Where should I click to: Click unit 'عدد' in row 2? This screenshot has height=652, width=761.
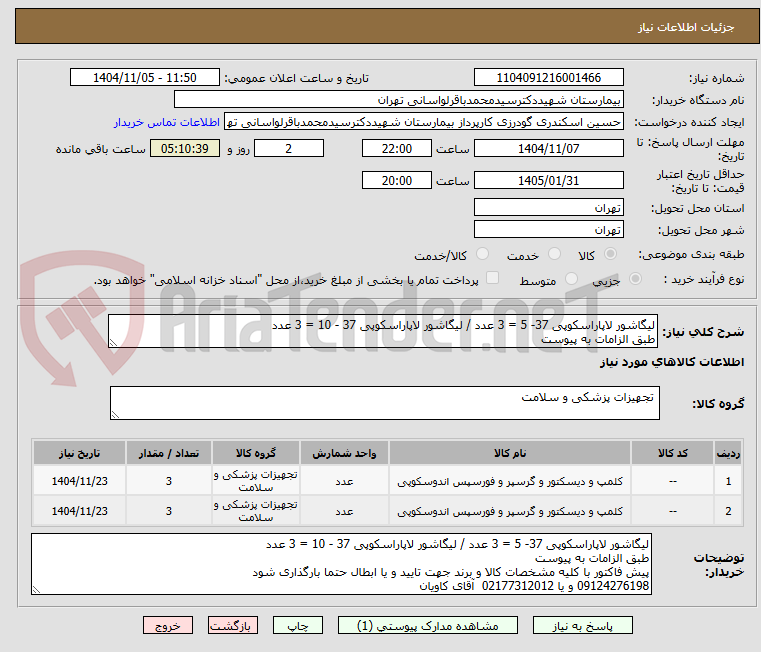pos(344,512)
